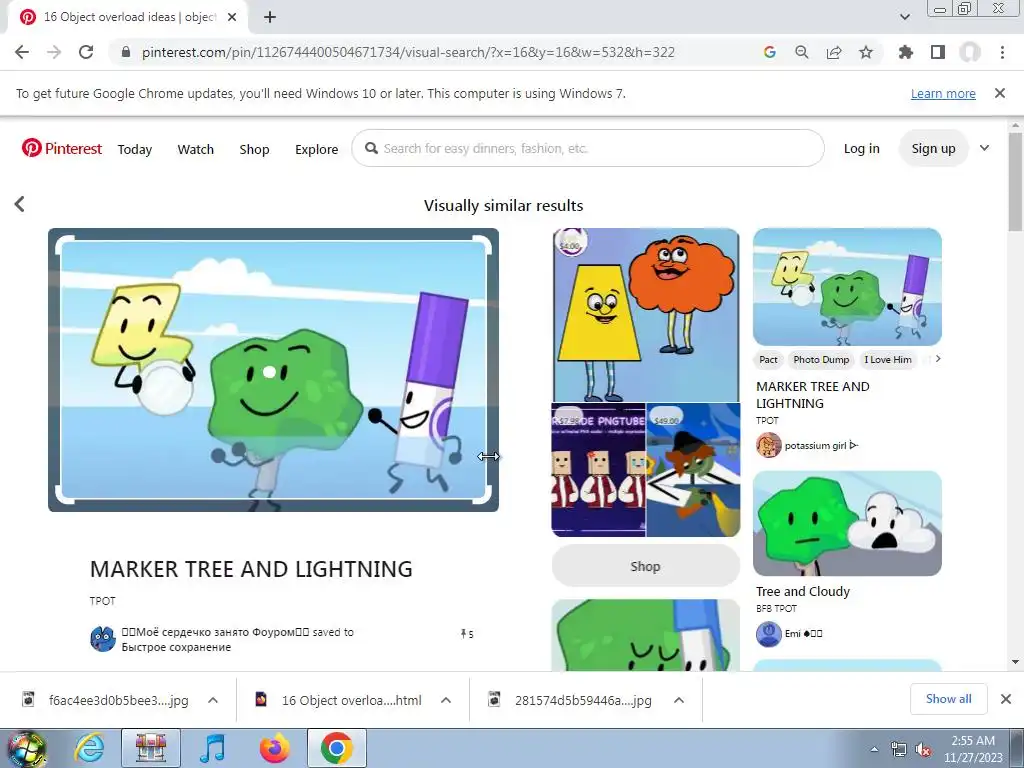Screen dimensions: 1024x768
Task: Click the share page icon in address bar
Action: coord(834,52)
